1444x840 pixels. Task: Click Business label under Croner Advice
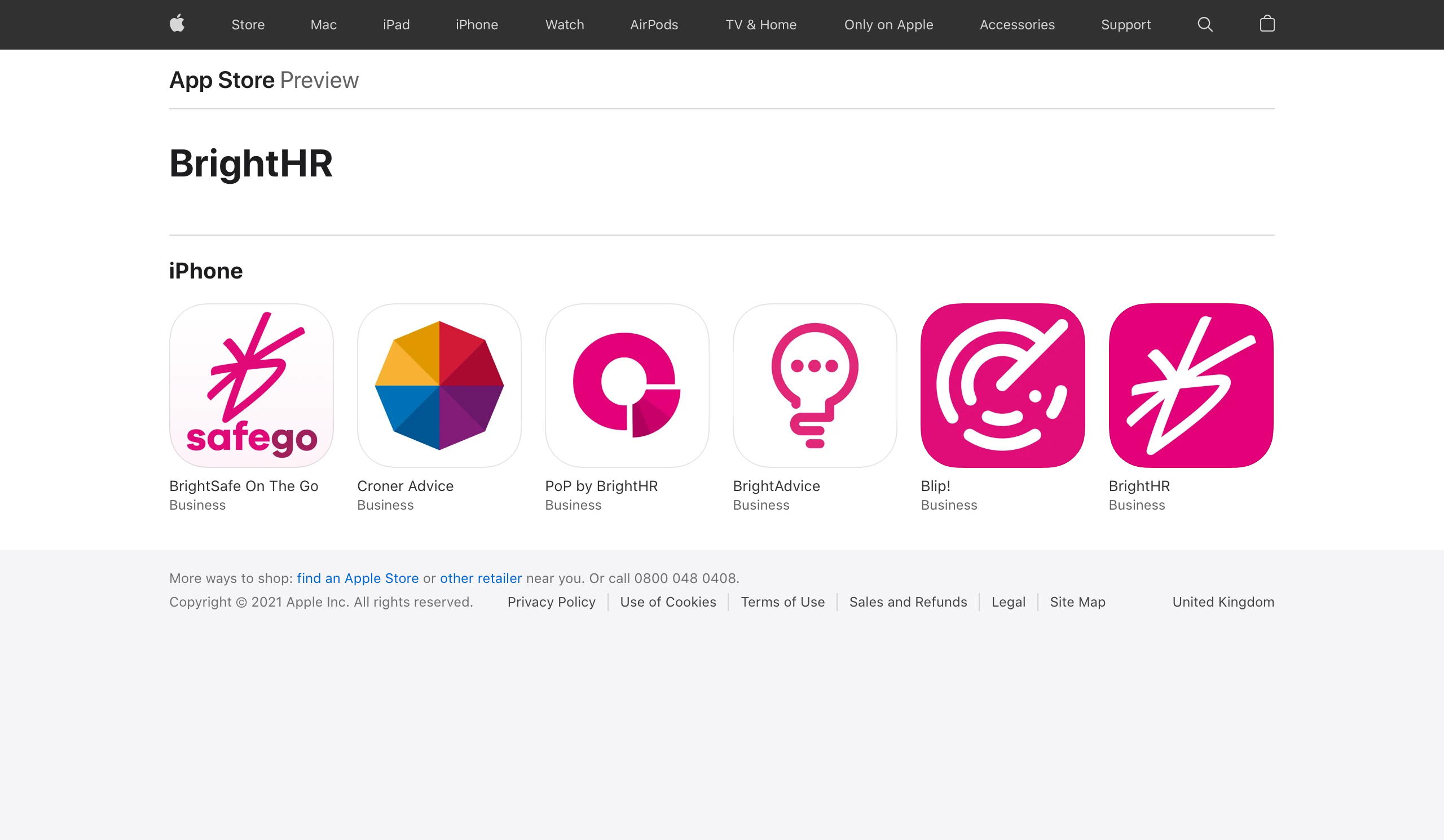(x=385, y=505)
